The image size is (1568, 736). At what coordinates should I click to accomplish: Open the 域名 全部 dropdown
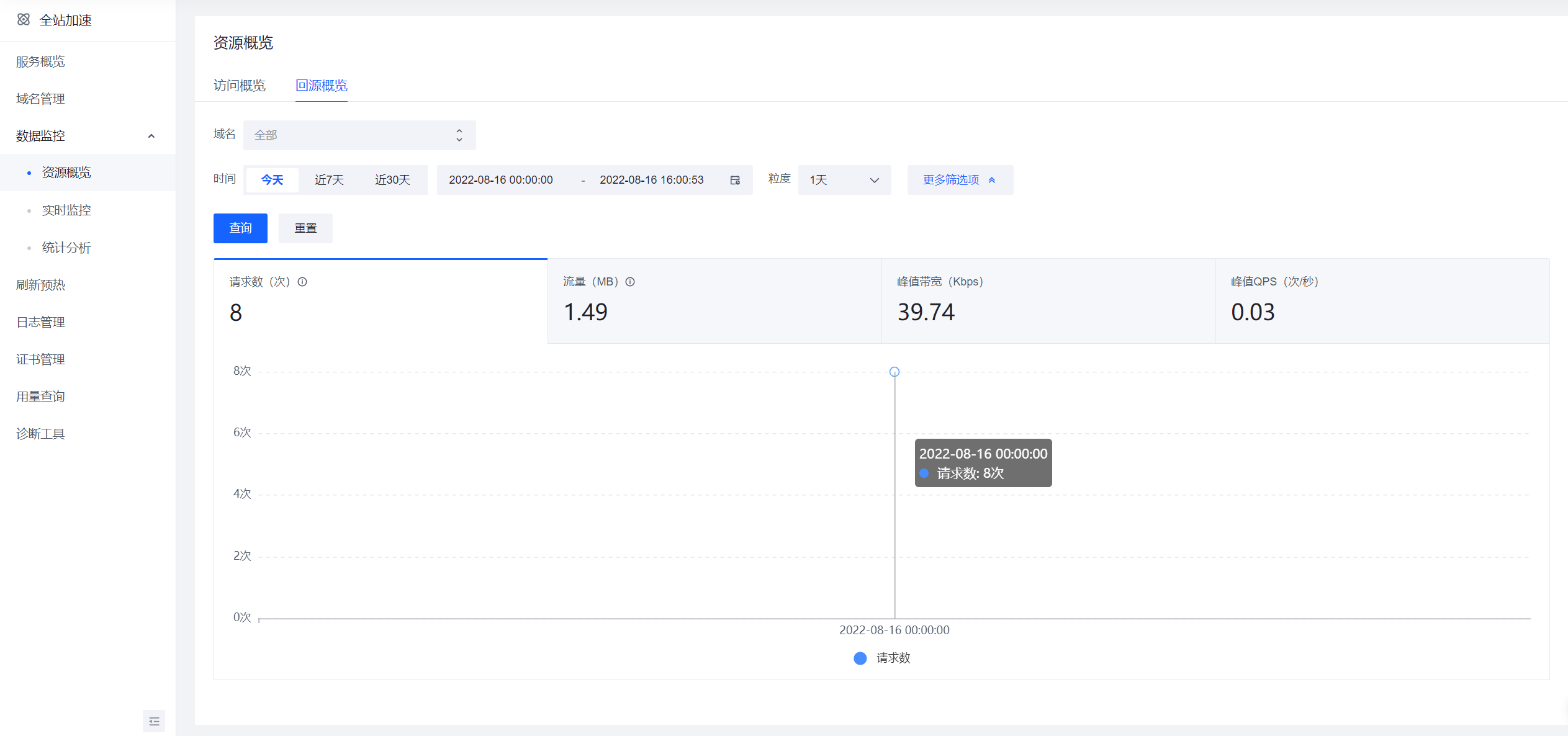pyautogui.click(x=359, y=135)
